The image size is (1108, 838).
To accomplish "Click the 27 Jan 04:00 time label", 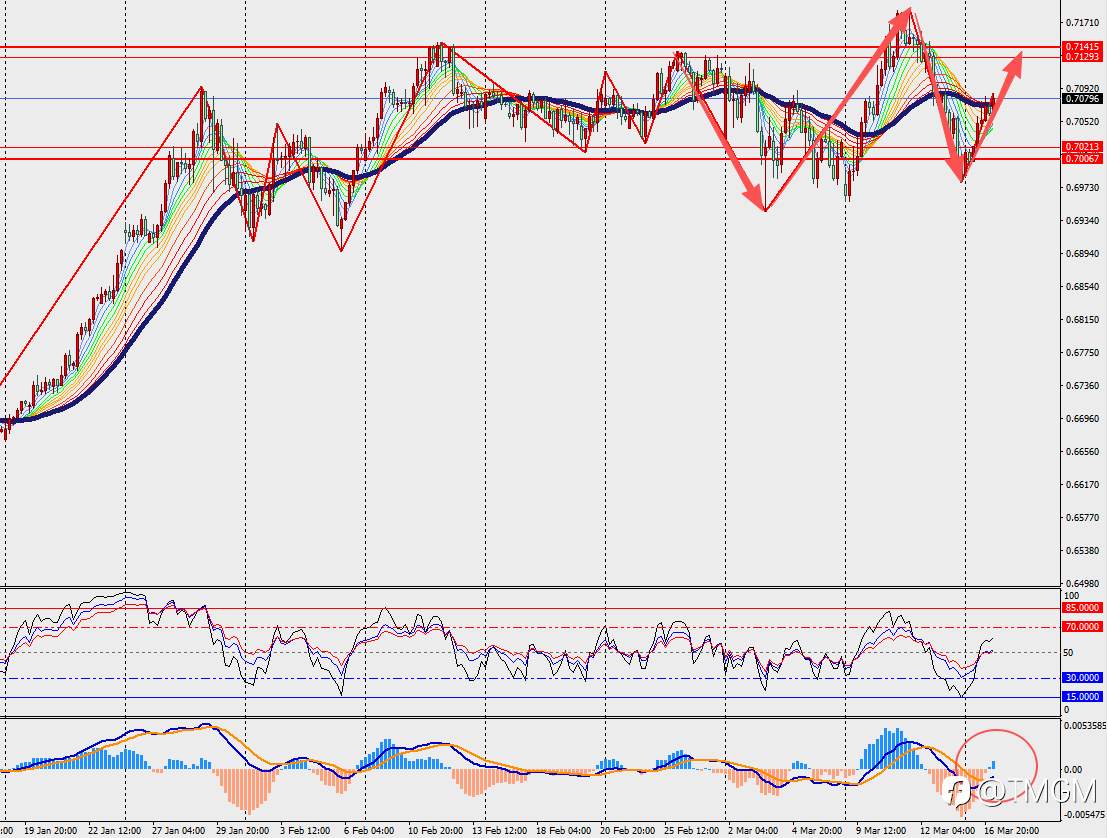I will [179, 831].
